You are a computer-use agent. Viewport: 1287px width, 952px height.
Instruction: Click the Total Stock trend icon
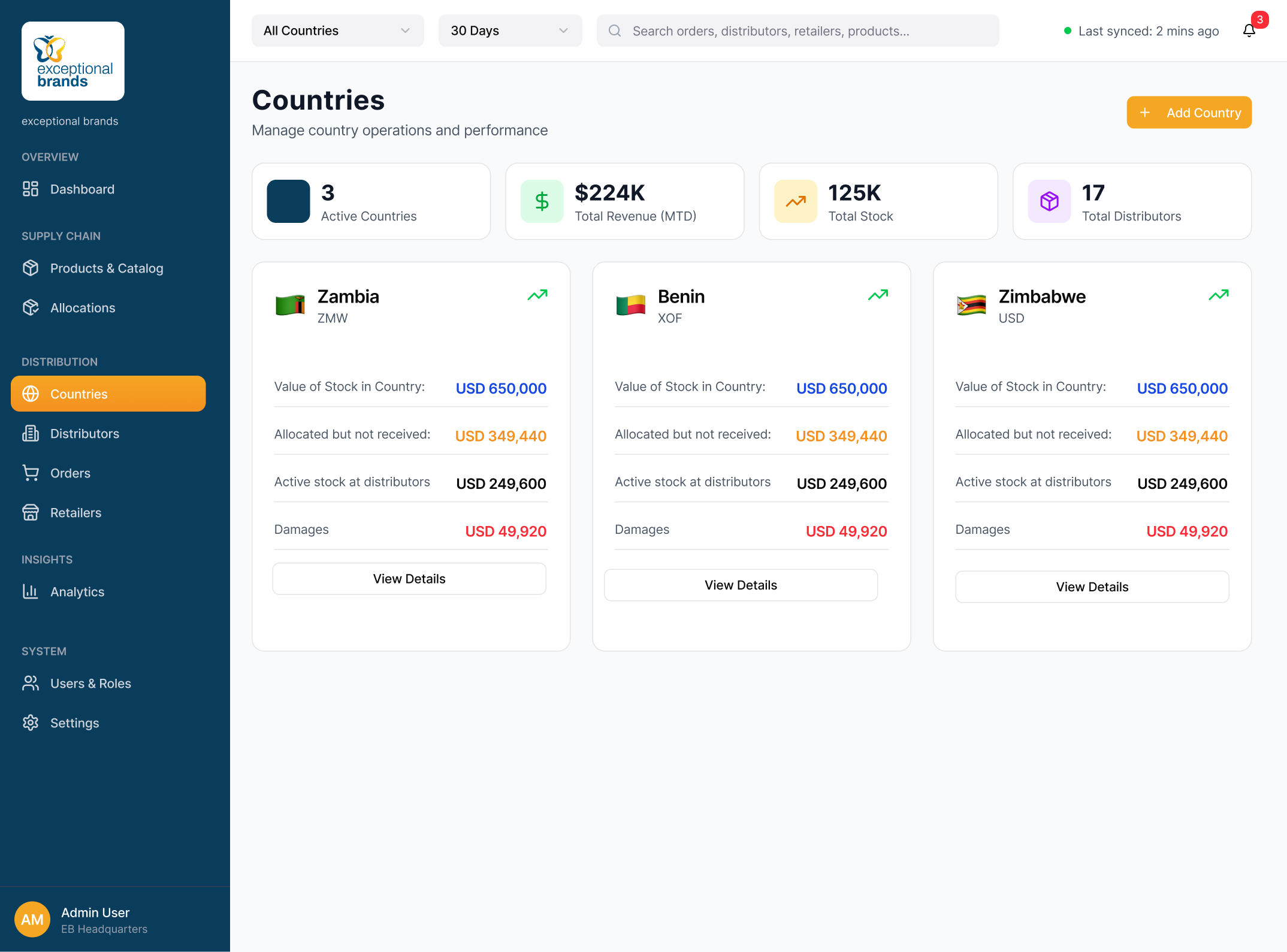pos(795,201)
